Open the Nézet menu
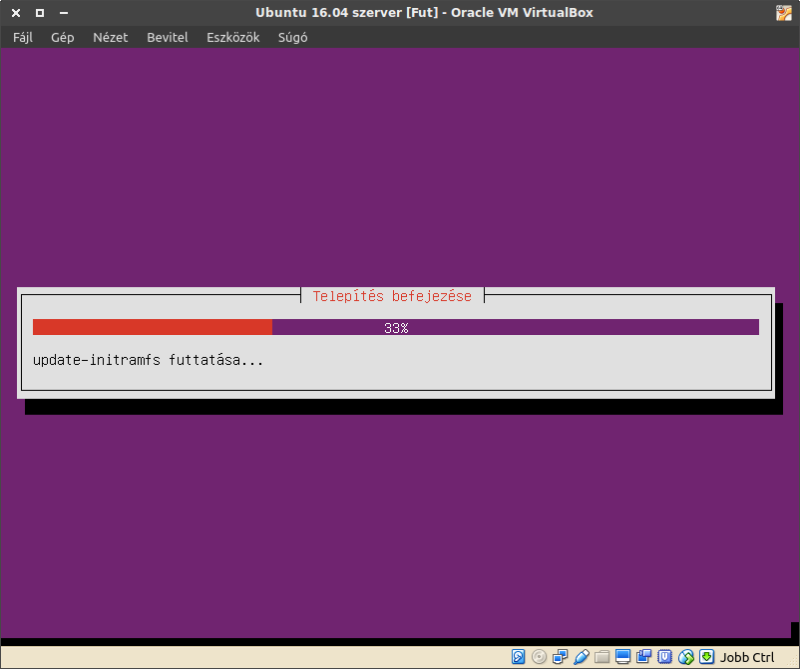Viewport: 800px width, 669px height. point(110,37)
